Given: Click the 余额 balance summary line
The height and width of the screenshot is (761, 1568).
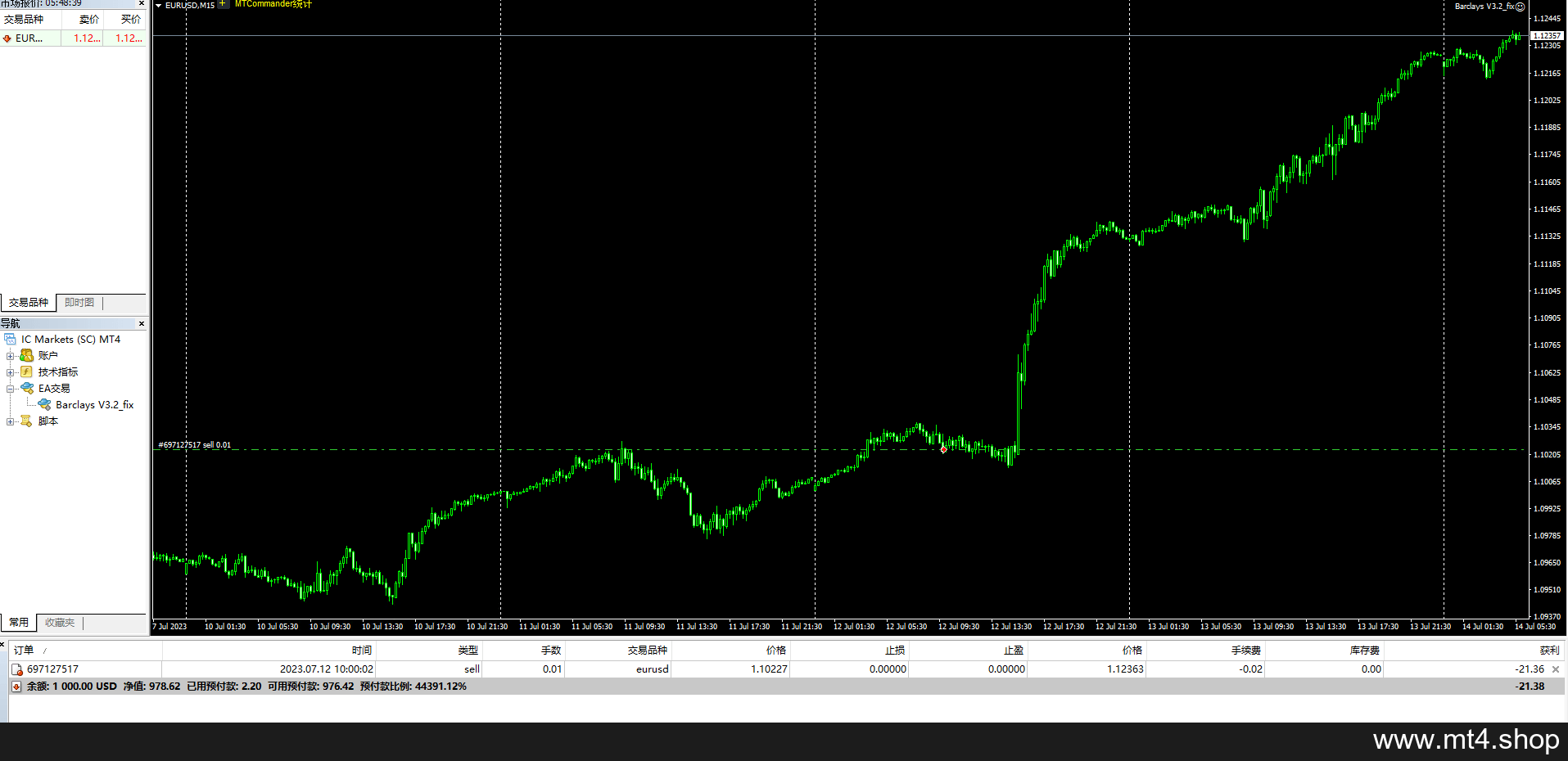Looking at the screenshot, I should click(246, 687).
